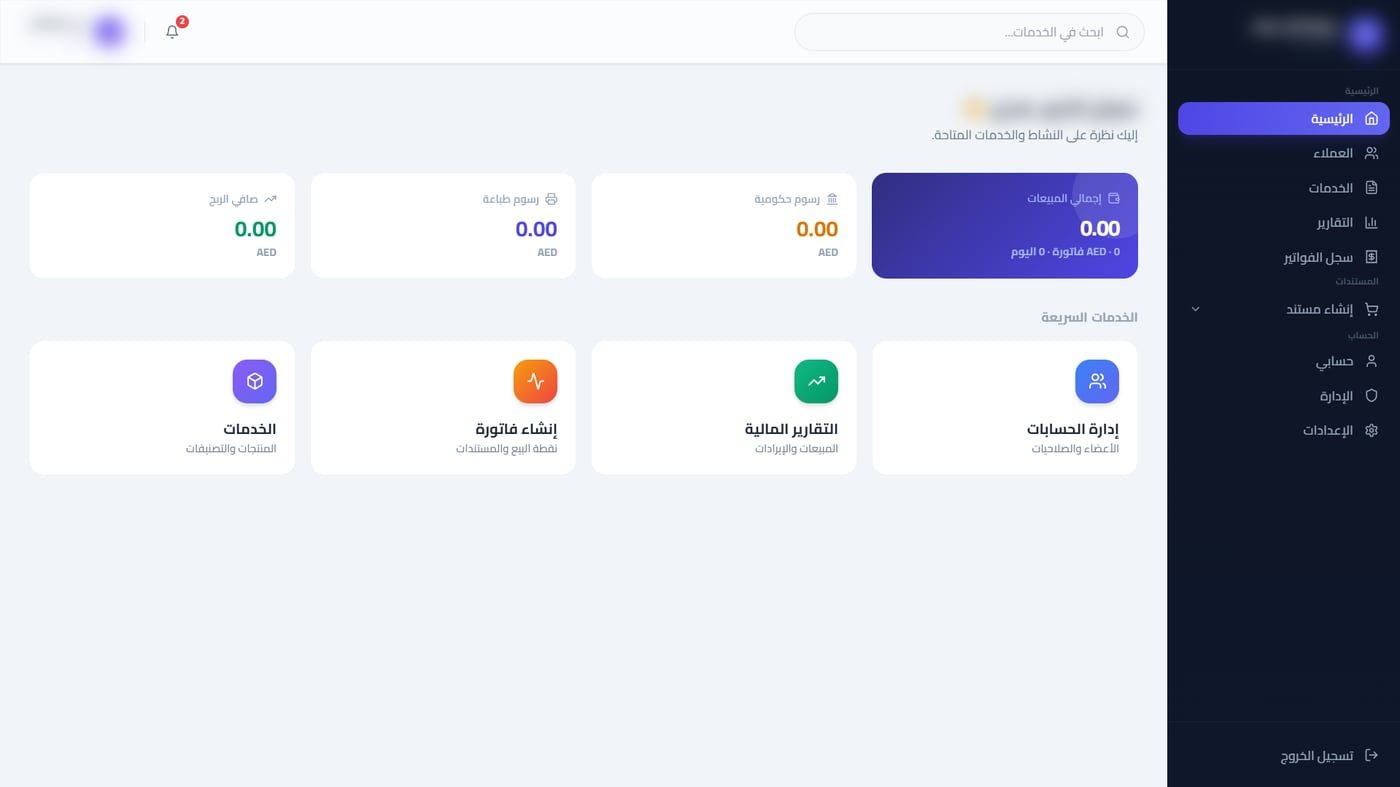1400x787 pixels.
Task: Open the الرئيسية home menu item
Action: click(x=1283, y=119)
